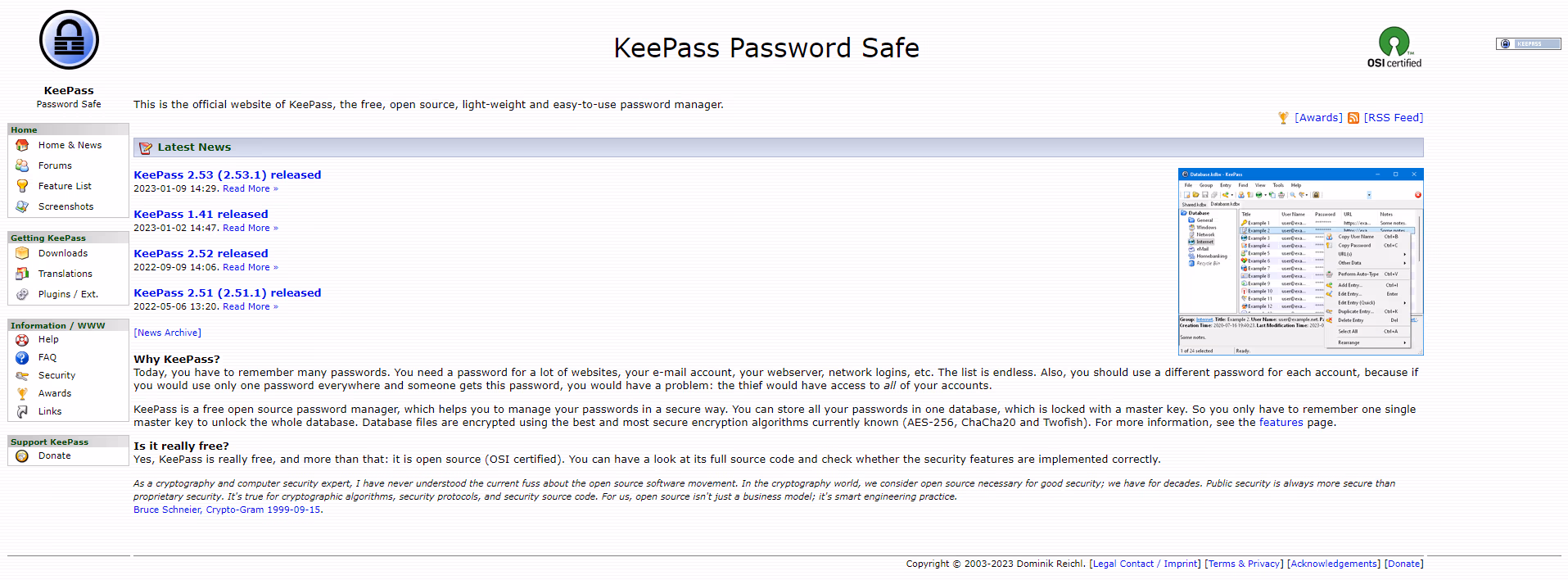1568x580 pixels.
Task: Click the Donate coin icon
Action: click(22, 455)
